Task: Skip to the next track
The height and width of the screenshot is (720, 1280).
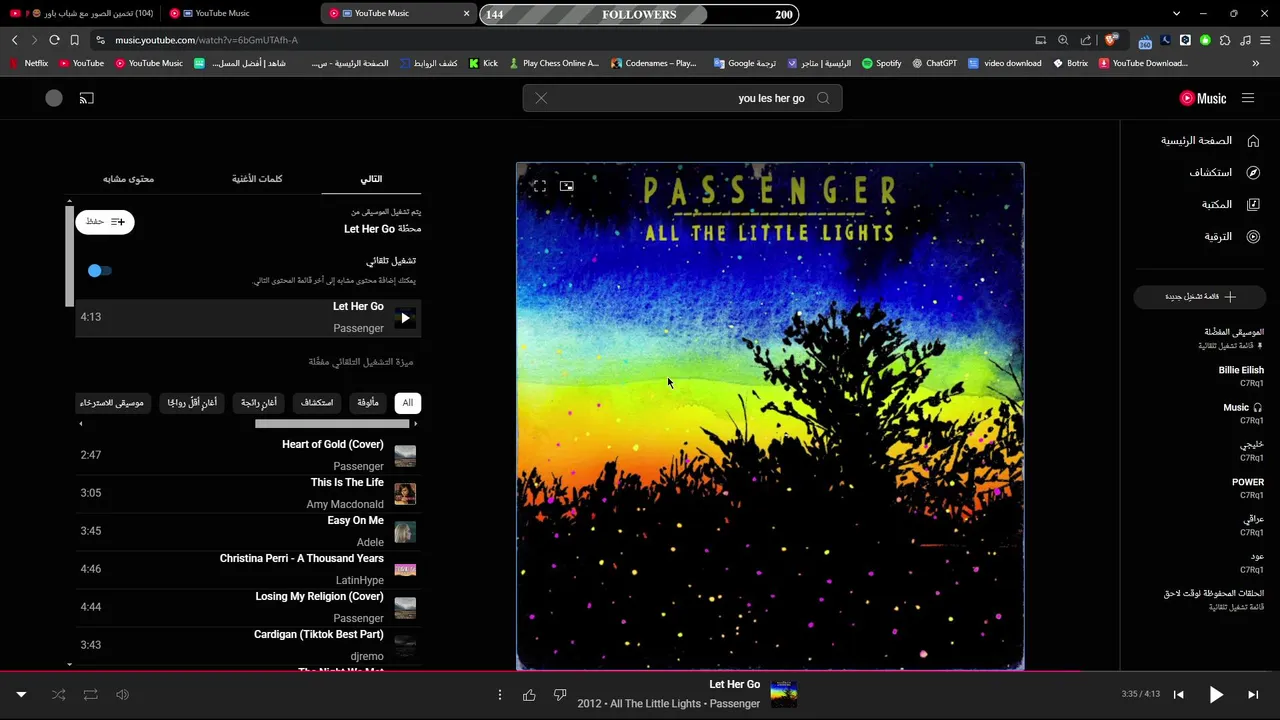Action: click(1253, 695)
